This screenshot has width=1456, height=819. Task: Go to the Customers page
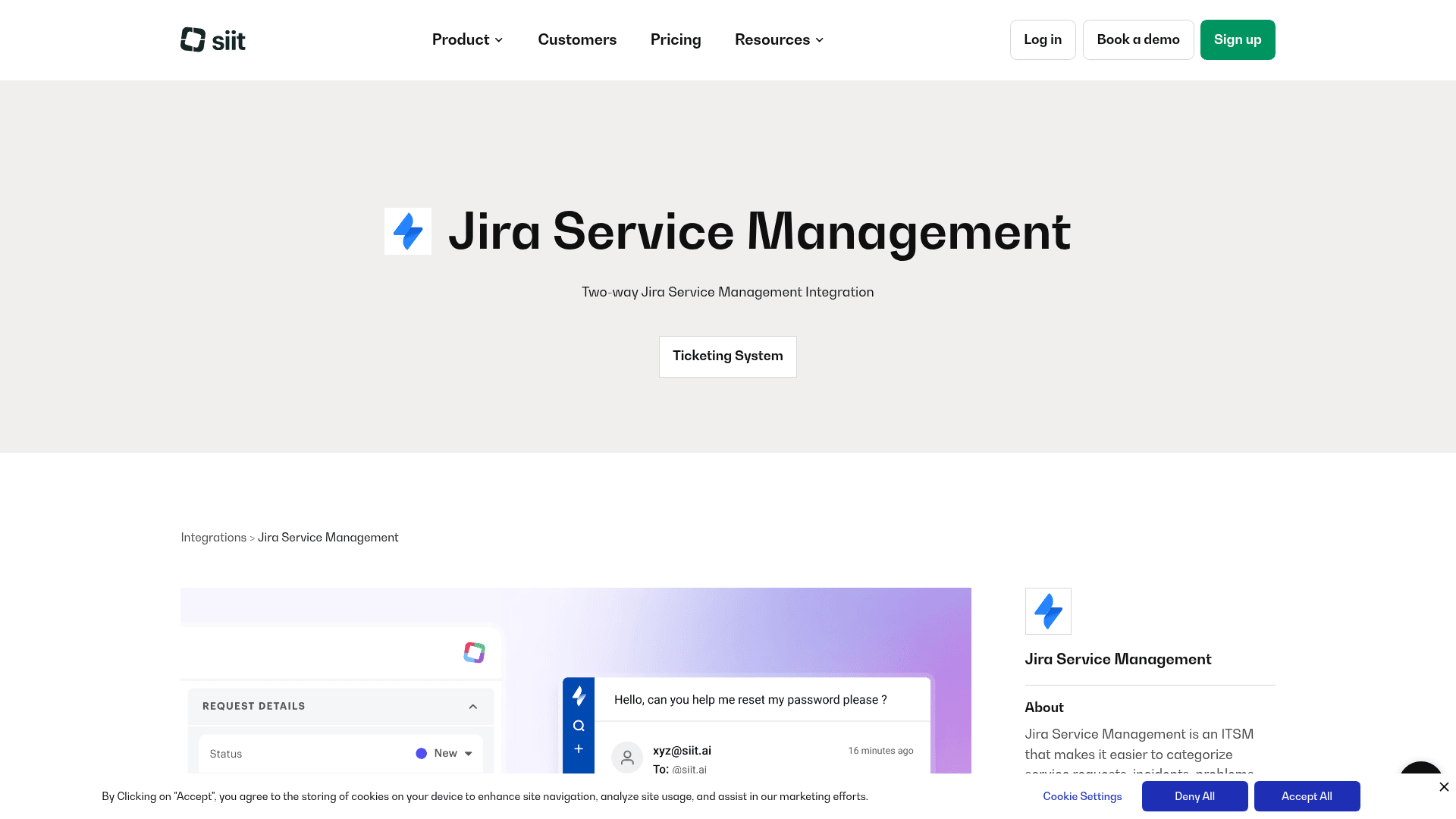point(577,39)
